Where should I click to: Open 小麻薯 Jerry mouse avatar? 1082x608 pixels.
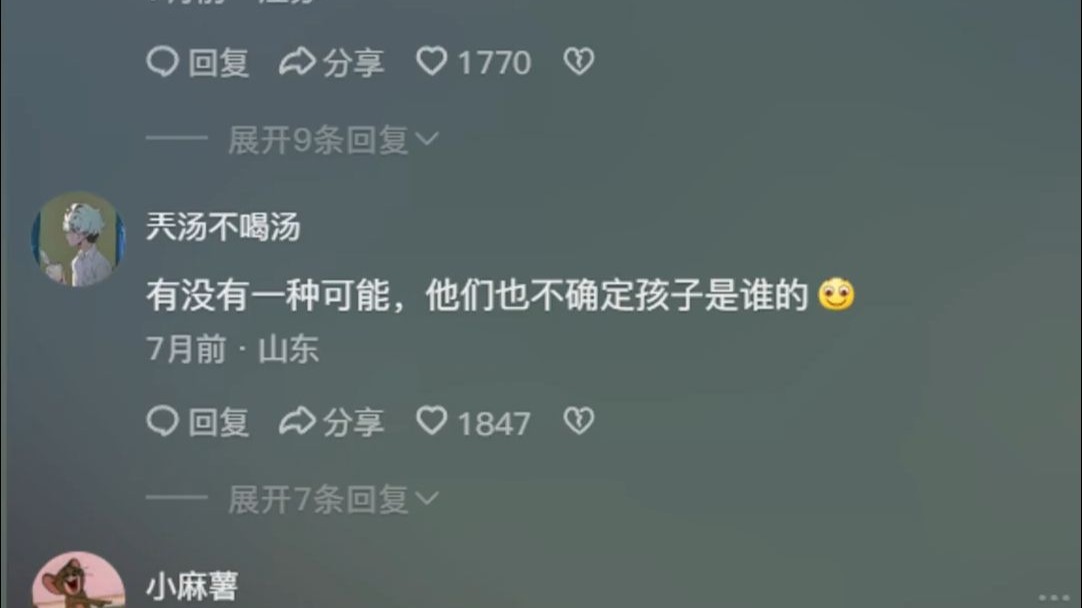[78, 580]
